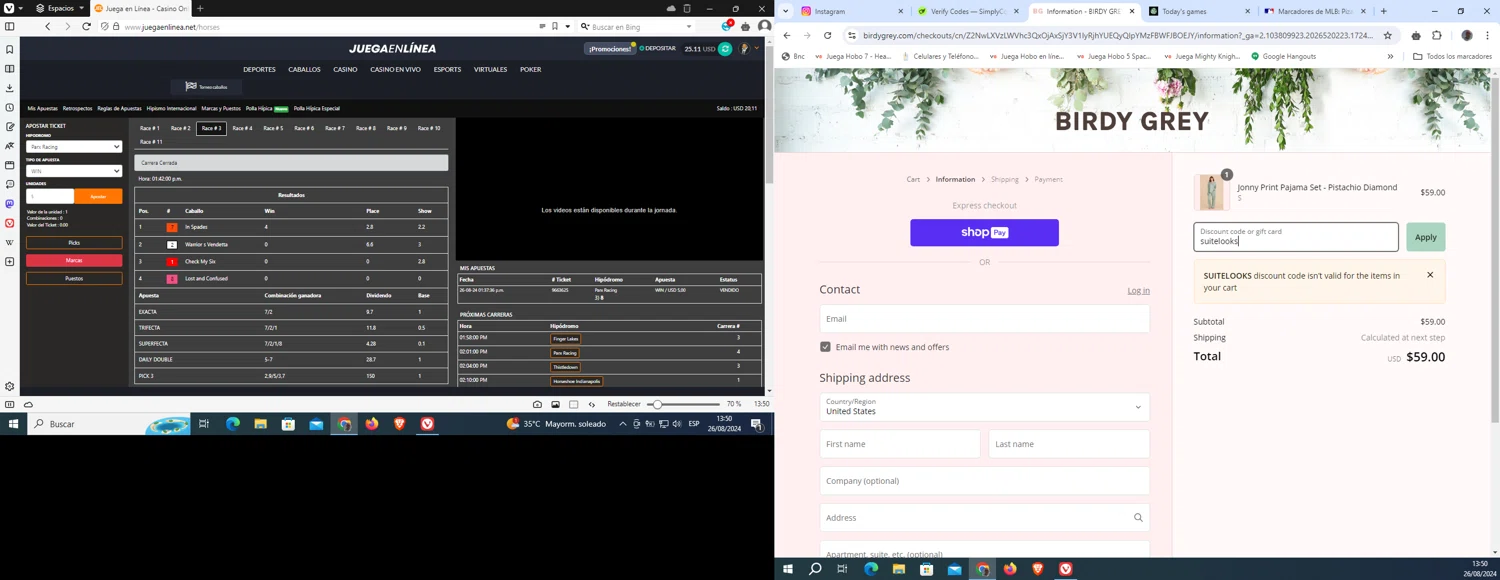Click the First name field

click(x=900, y=444)
